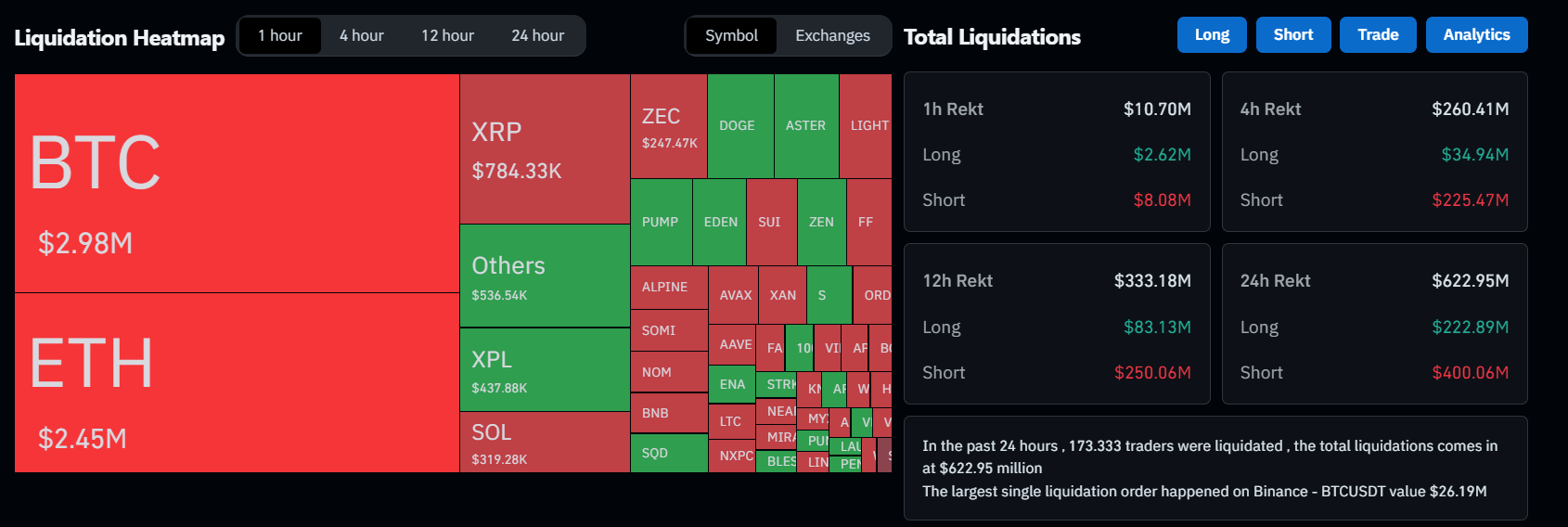Select the 1 hour timeframe tab
The width and height of the screenshot is (1568, 527).
[280, 36]
